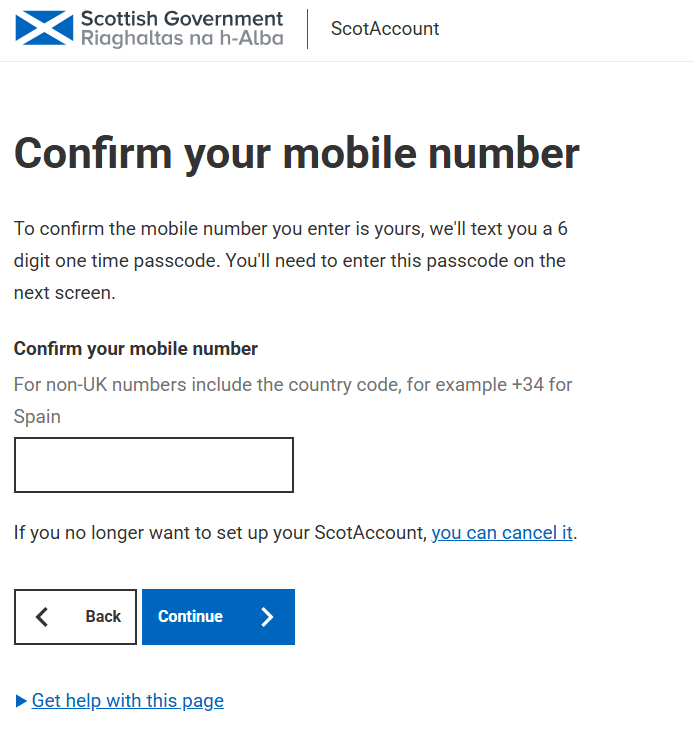Go back using the Back button label
Viewport: 694px width, 736px height.
(x=103, y=616)
